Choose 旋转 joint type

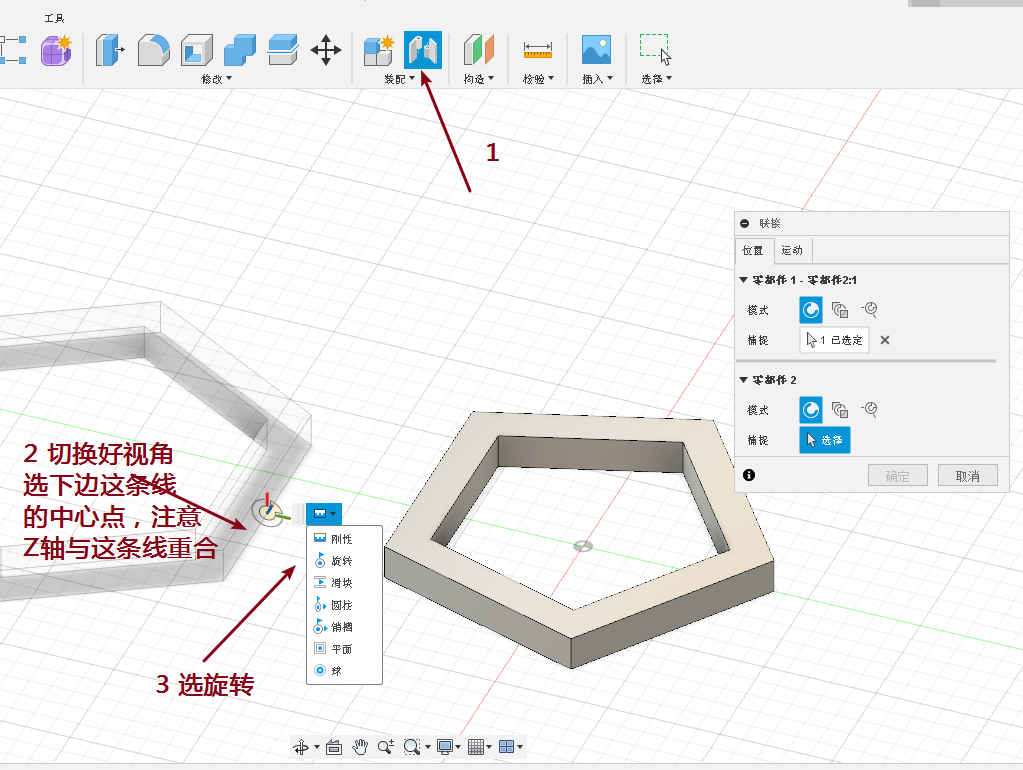click(x=344, y=561)
